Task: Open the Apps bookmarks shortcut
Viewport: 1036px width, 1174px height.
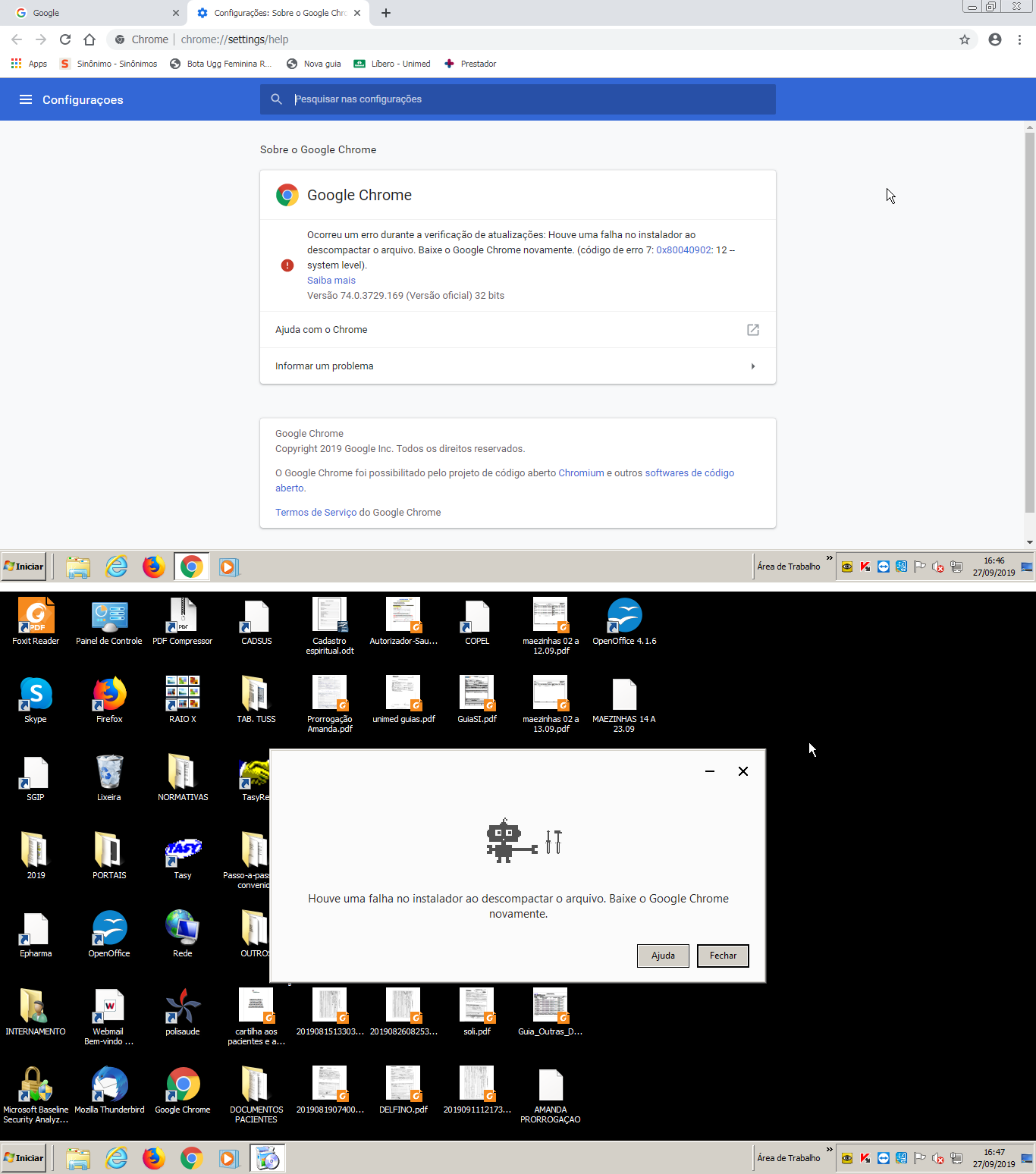Action: point(29,64)
